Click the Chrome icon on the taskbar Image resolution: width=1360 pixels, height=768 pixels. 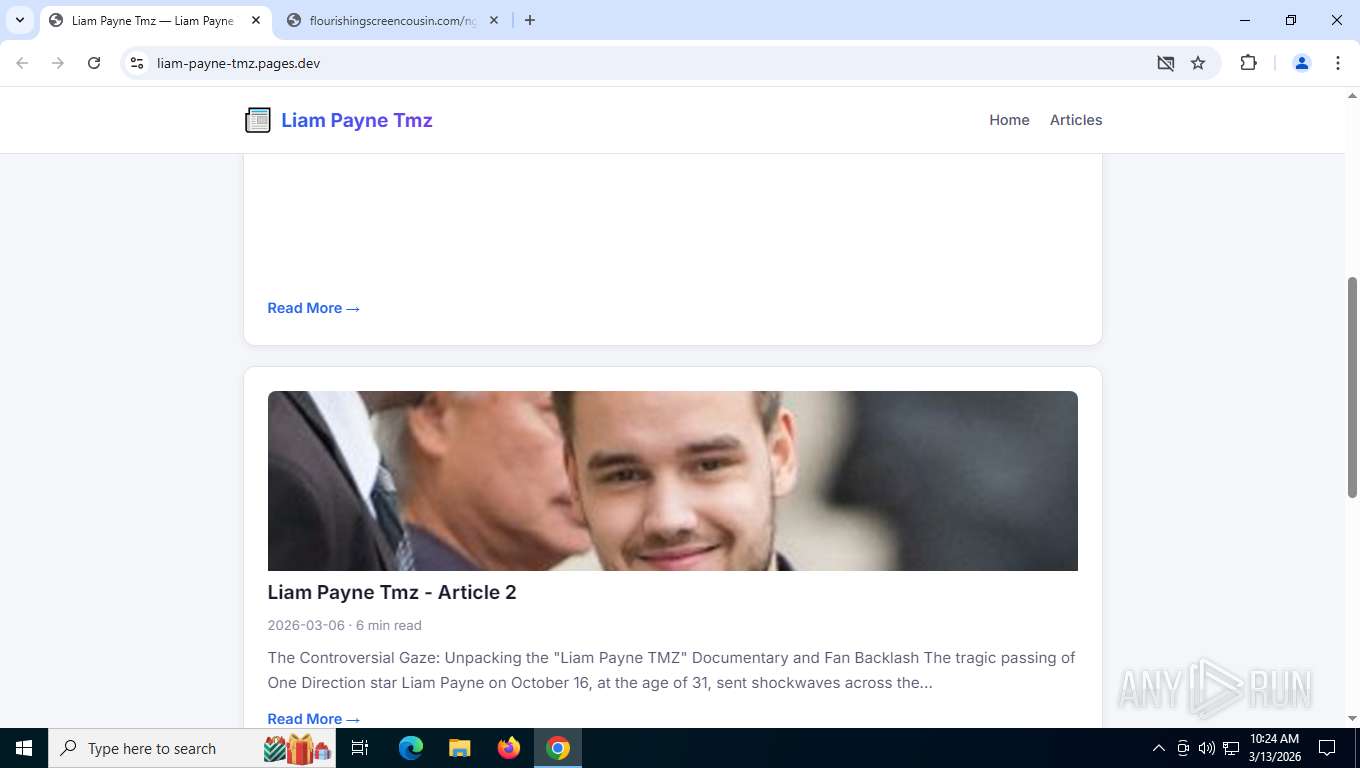tap(558, 748)
